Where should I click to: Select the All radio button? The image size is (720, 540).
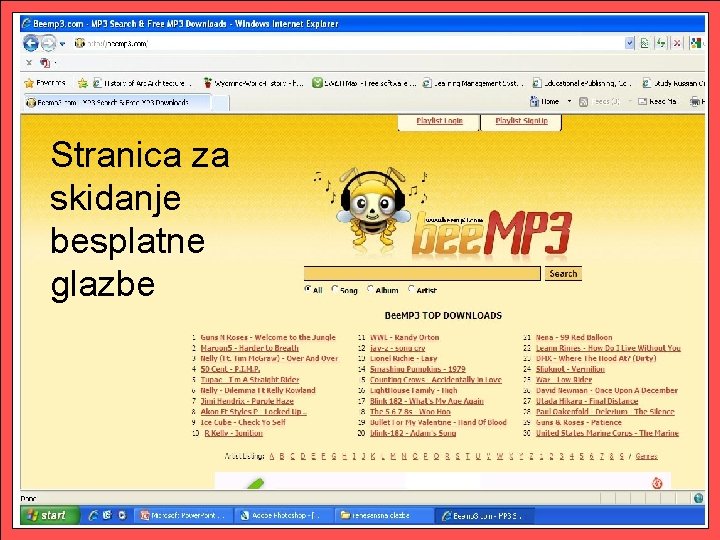(308, 289)
